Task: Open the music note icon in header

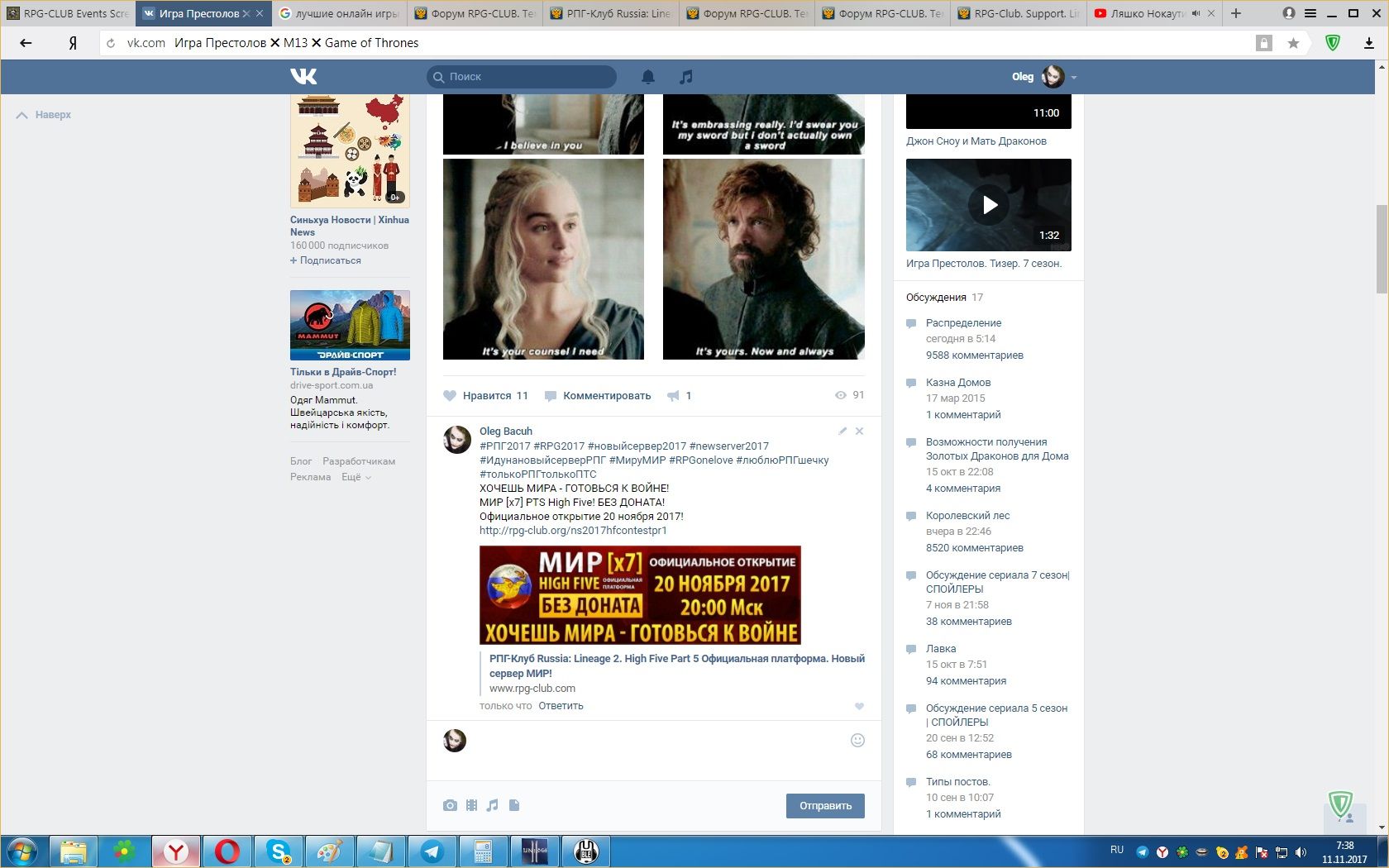Action: pos(685,77)
